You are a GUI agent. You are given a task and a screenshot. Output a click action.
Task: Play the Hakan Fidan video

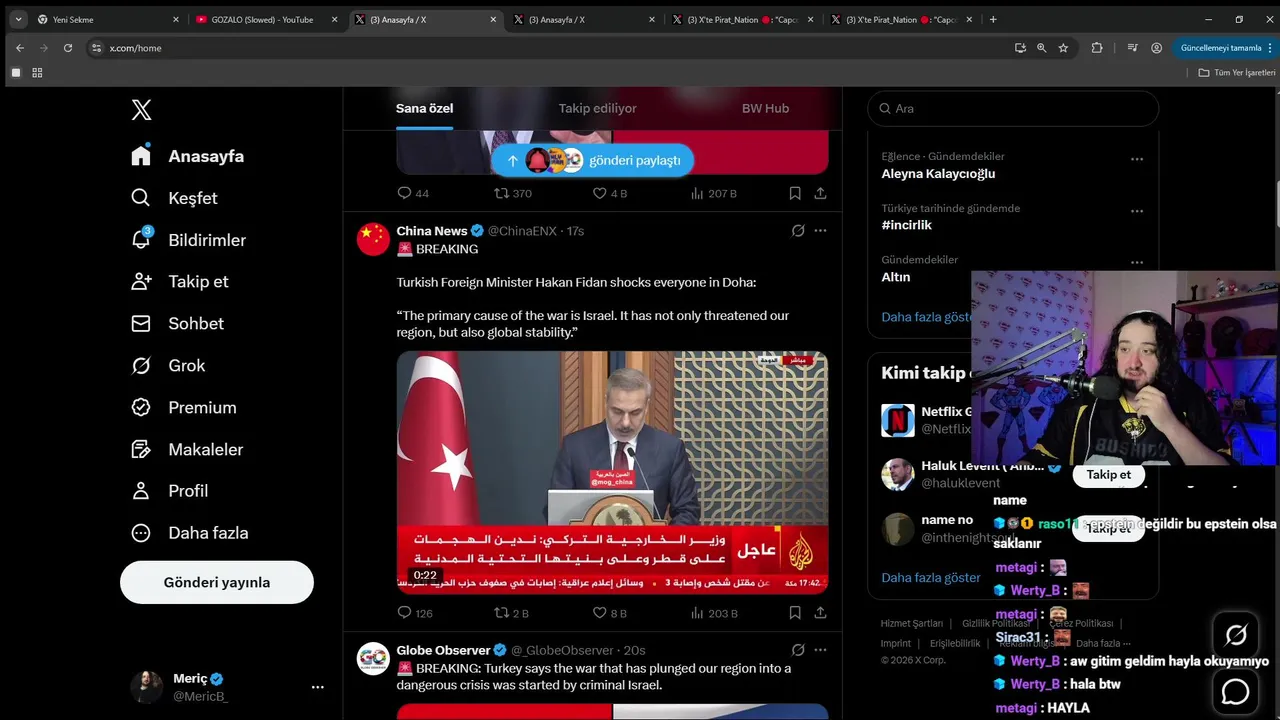(612, 472)
